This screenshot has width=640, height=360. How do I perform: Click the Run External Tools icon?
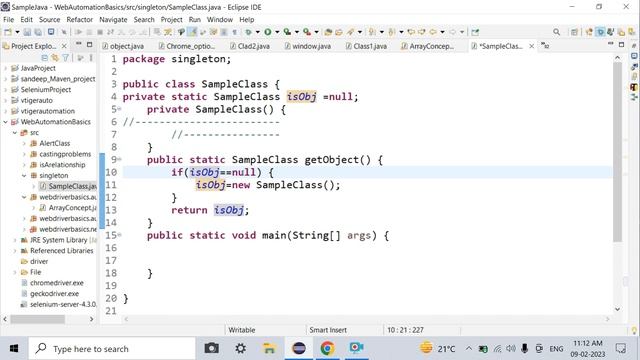(x=307, y=32)
